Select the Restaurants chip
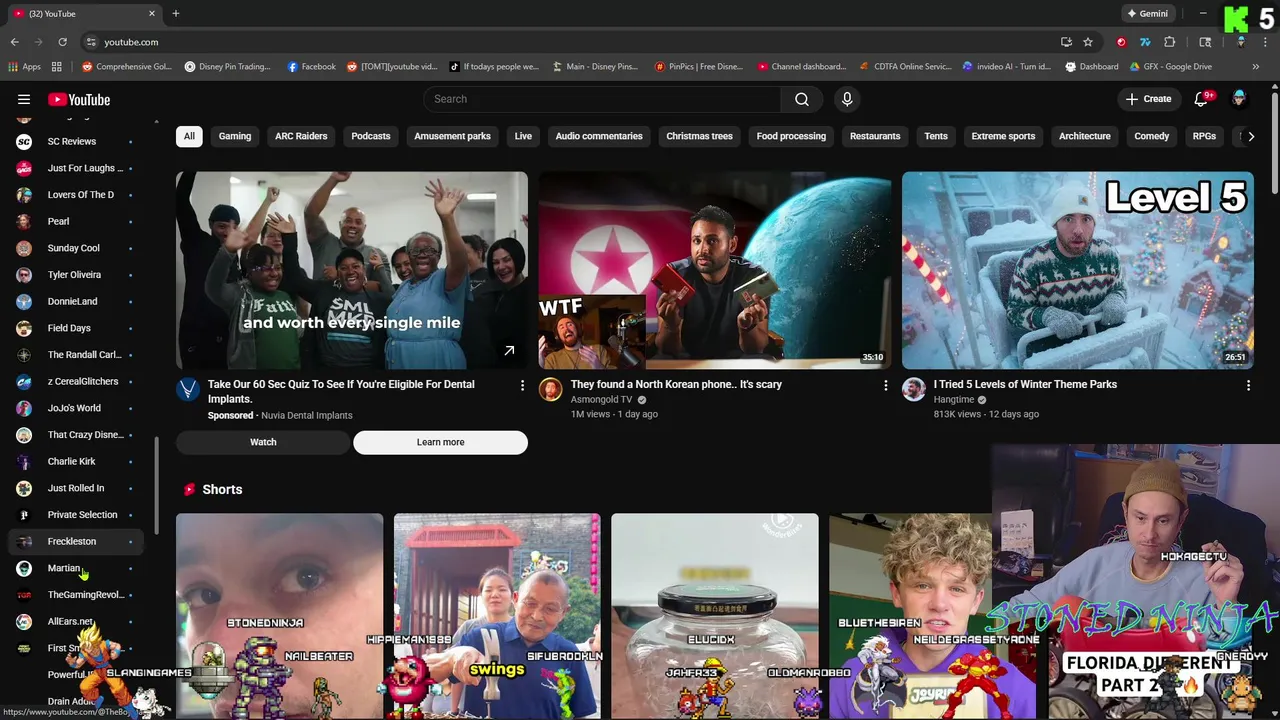Image resolution: width=1280 pixels, height=720 pixels. (x=875, y=136)
